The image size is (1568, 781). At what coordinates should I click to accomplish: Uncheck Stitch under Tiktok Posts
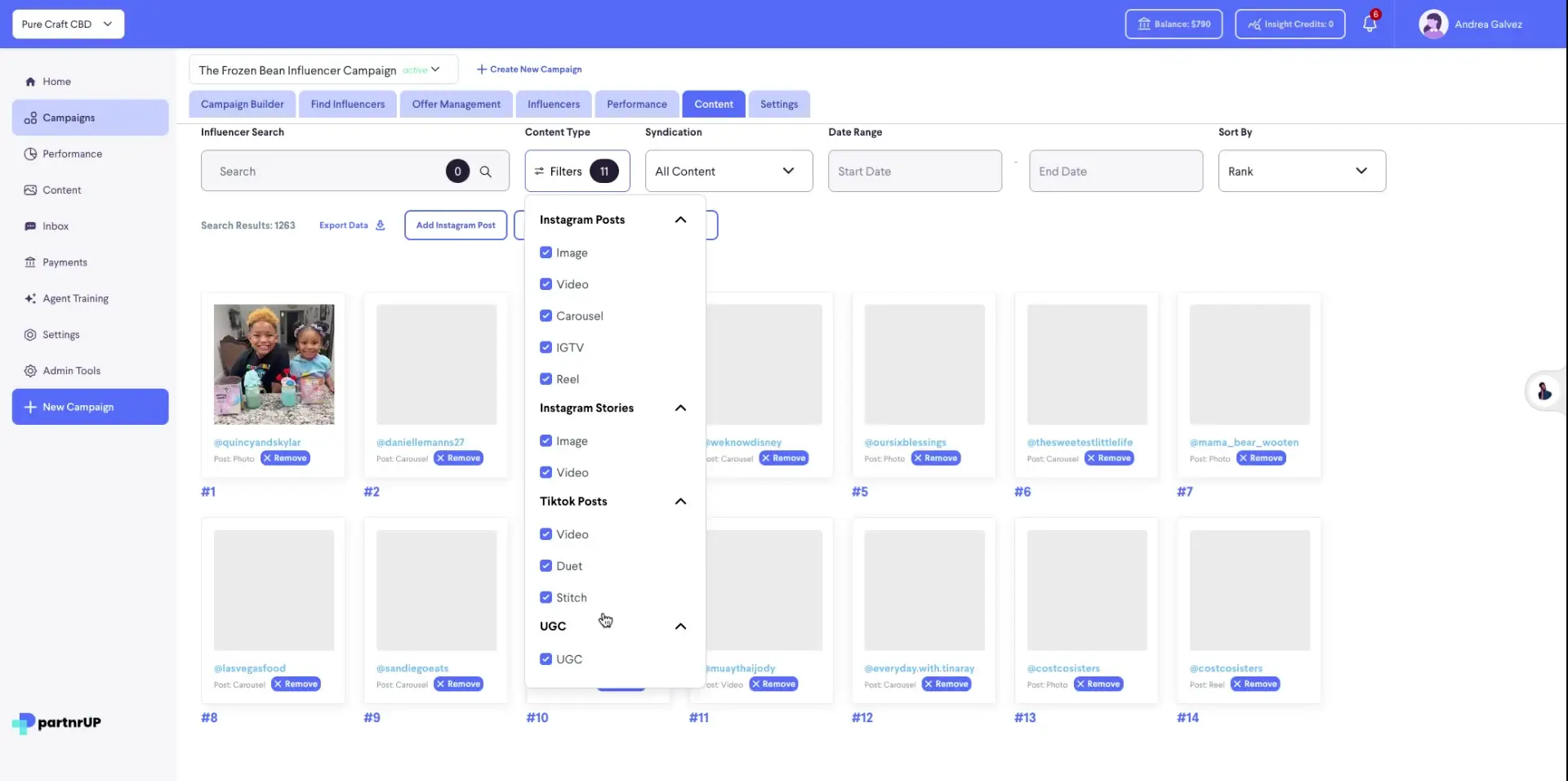click(x=546, y=597)
